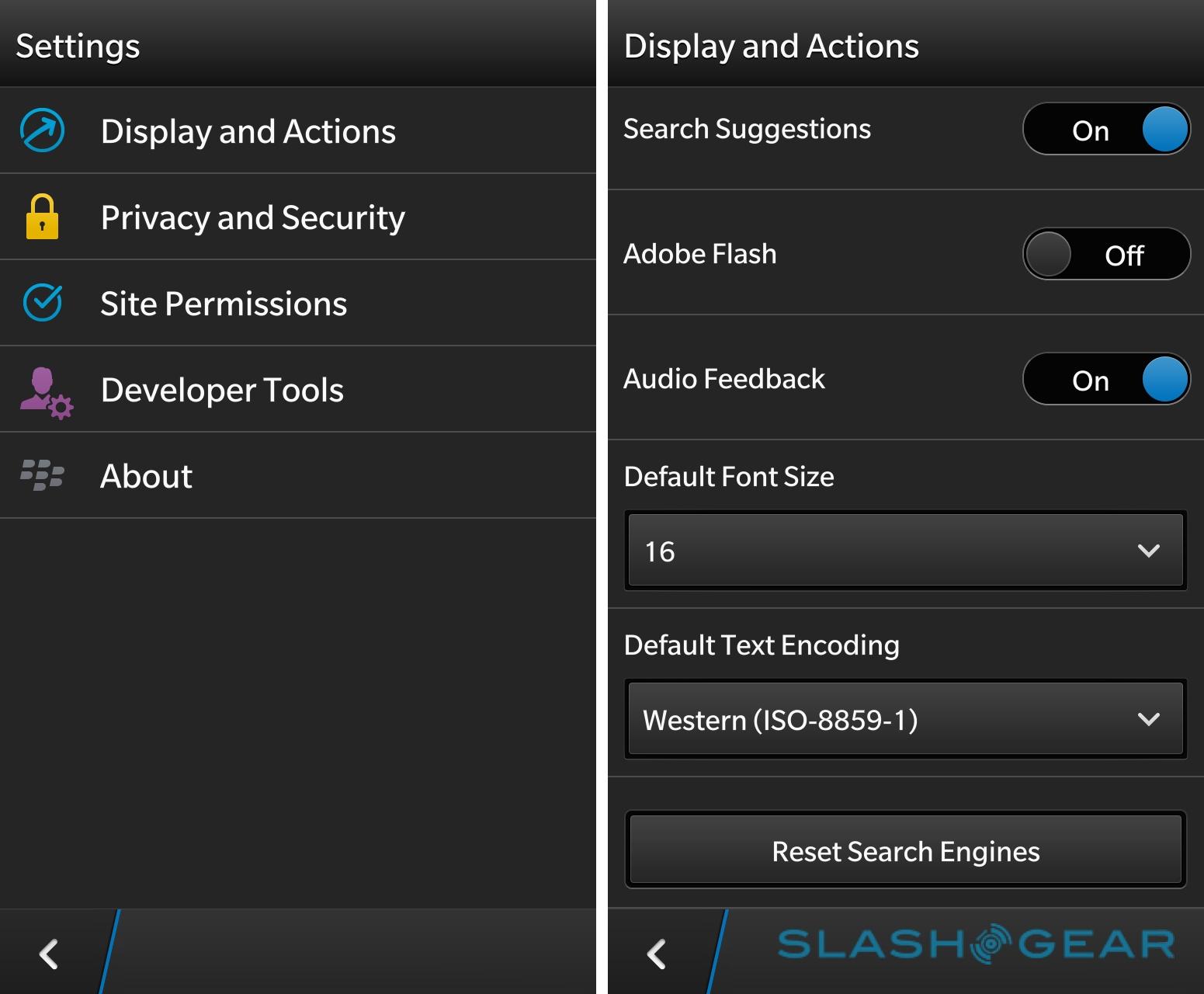
Task: Enable the Adobe Flash toggle
Action: coord(1106,254)
